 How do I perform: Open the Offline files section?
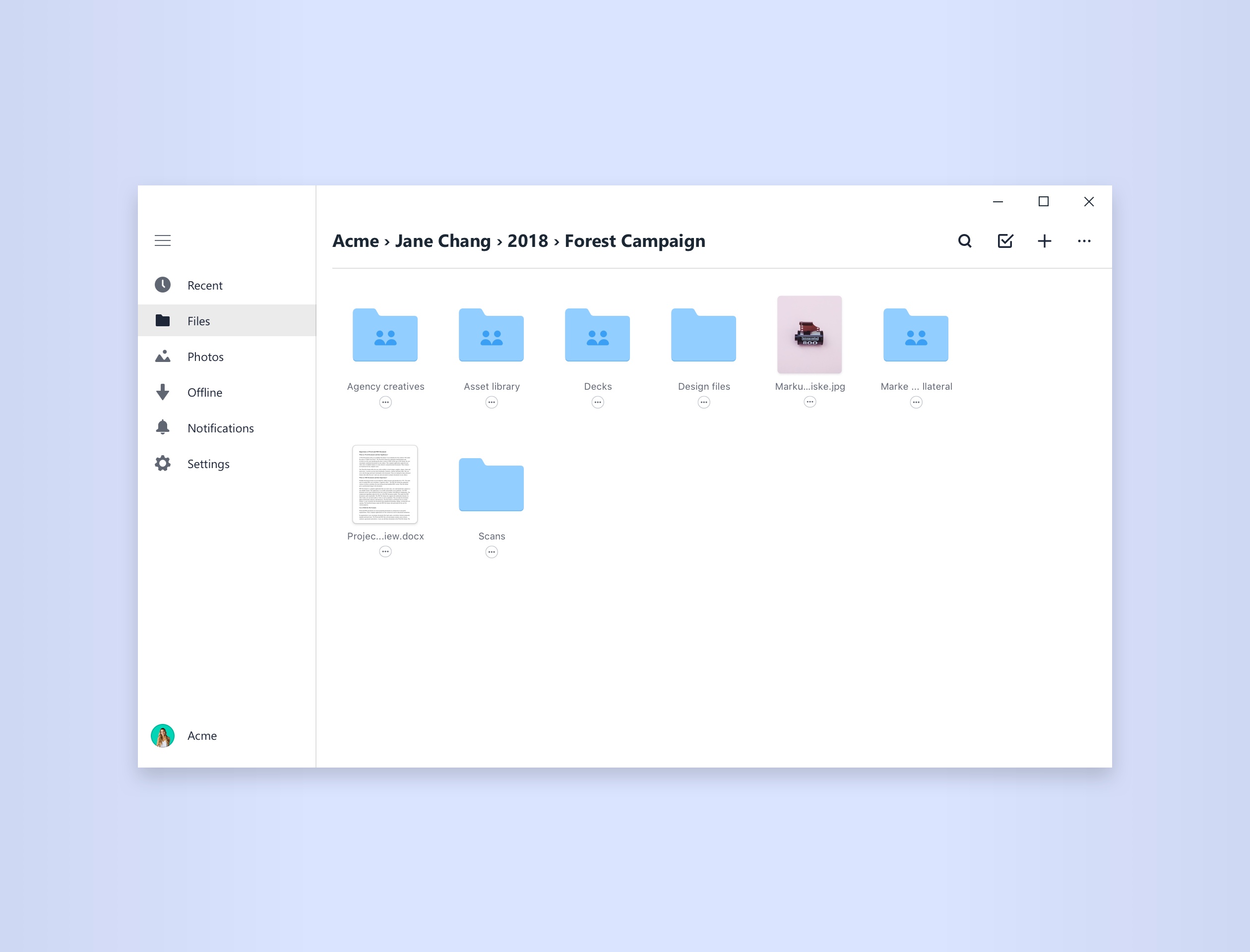(205, 392)
